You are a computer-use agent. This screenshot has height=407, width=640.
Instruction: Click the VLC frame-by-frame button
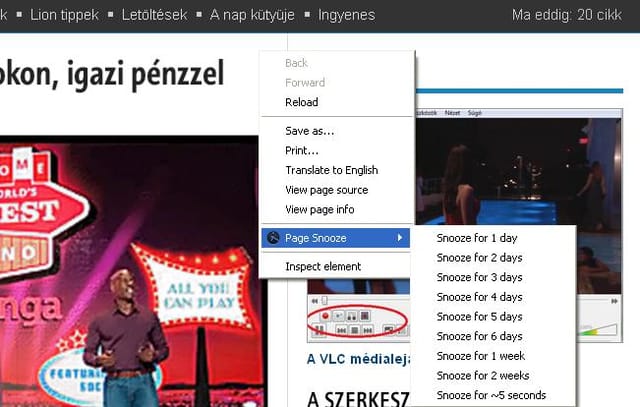coord(365,316)
